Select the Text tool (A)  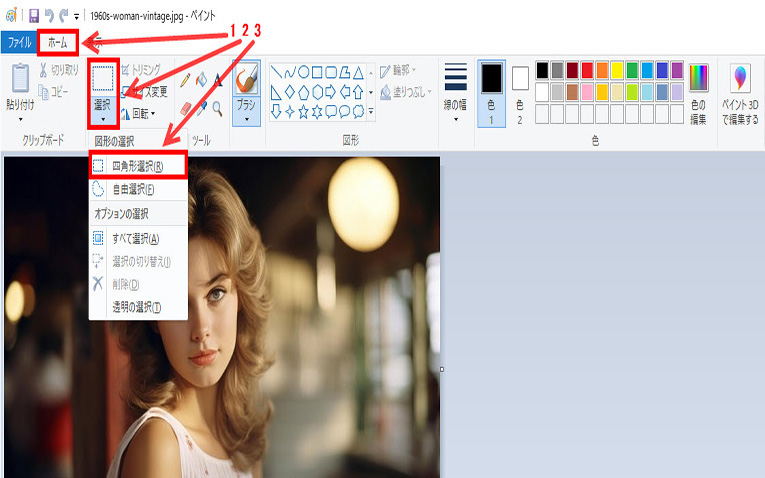217,80
